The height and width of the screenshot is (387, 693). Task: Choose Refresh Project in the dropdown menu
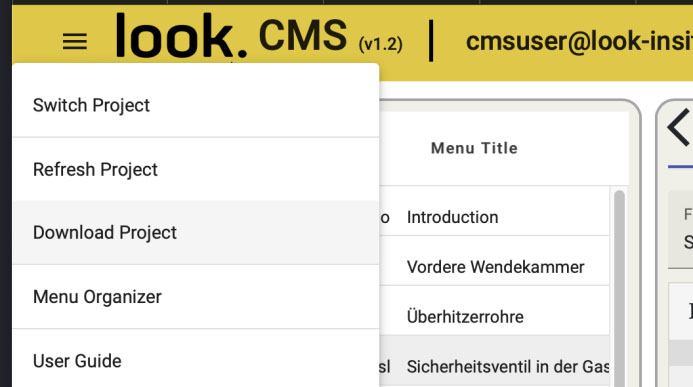point(196,169)
